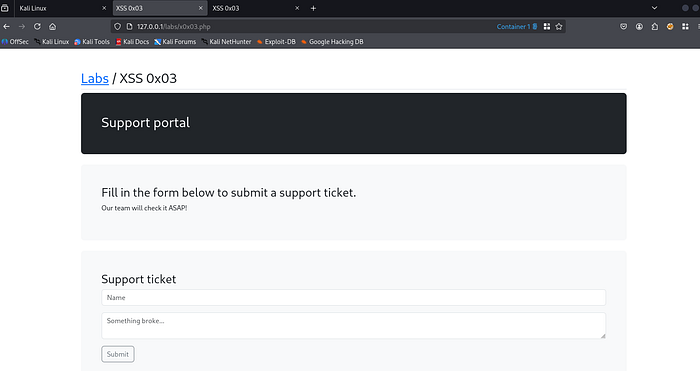
Task: Click the share/extension upload icon in toolbar
Action: (654, 27)
